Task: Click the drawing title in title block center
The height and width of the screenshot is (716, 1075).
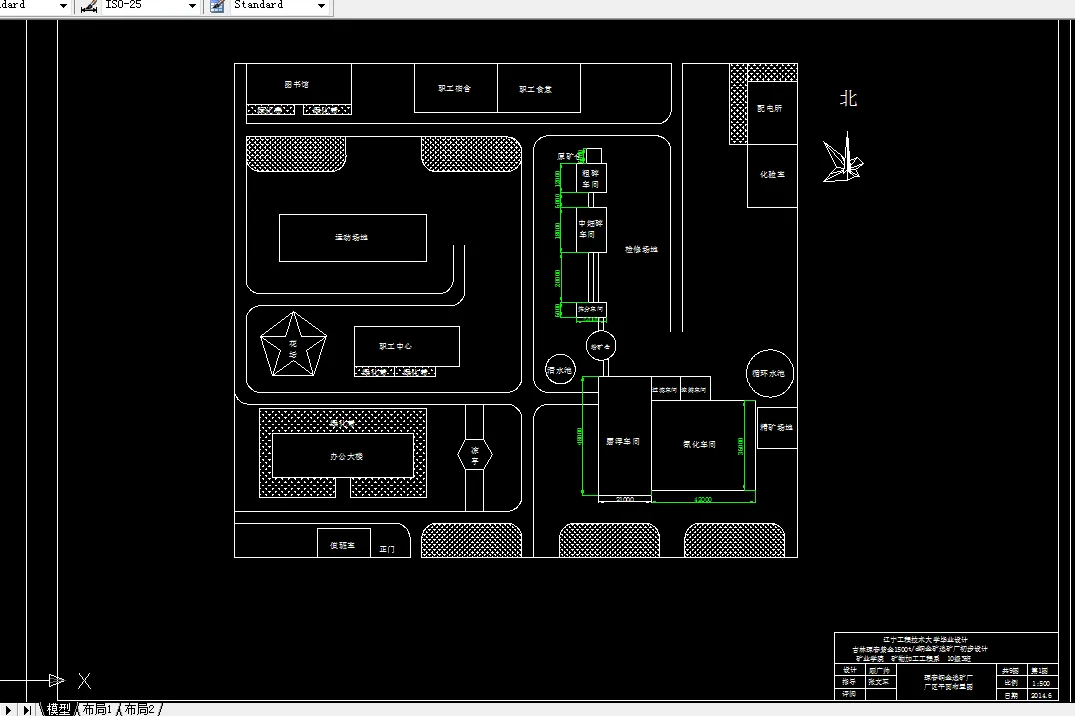Action: [948, 682]
